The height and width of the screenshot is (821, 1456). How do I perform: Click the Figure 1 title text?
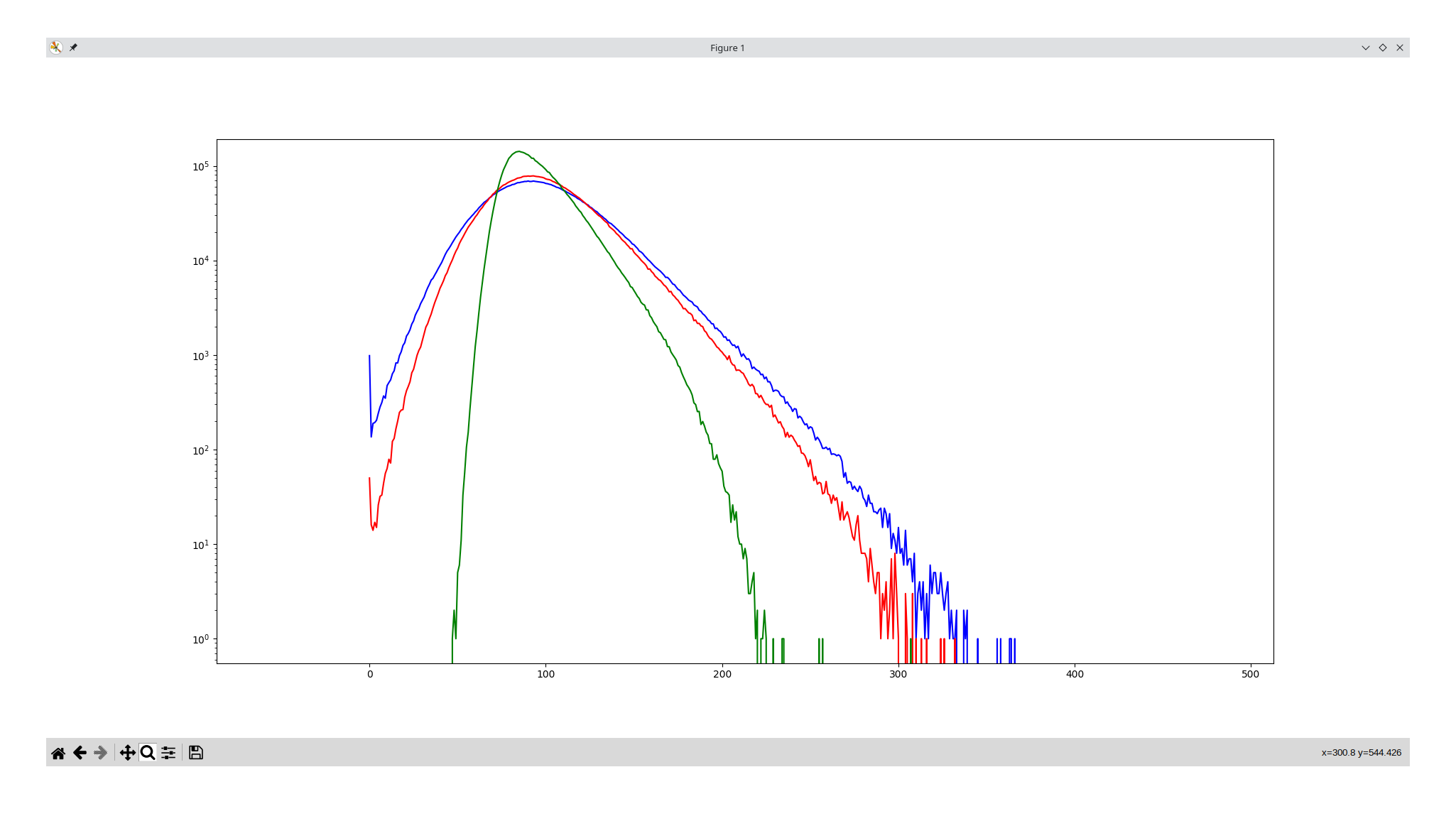(727, 48)
